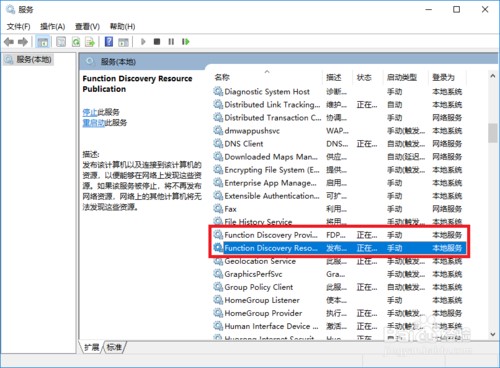Click the Refresh toolbar icon
The width and height of the screenshot is (500, 368).
coord(76,42)
